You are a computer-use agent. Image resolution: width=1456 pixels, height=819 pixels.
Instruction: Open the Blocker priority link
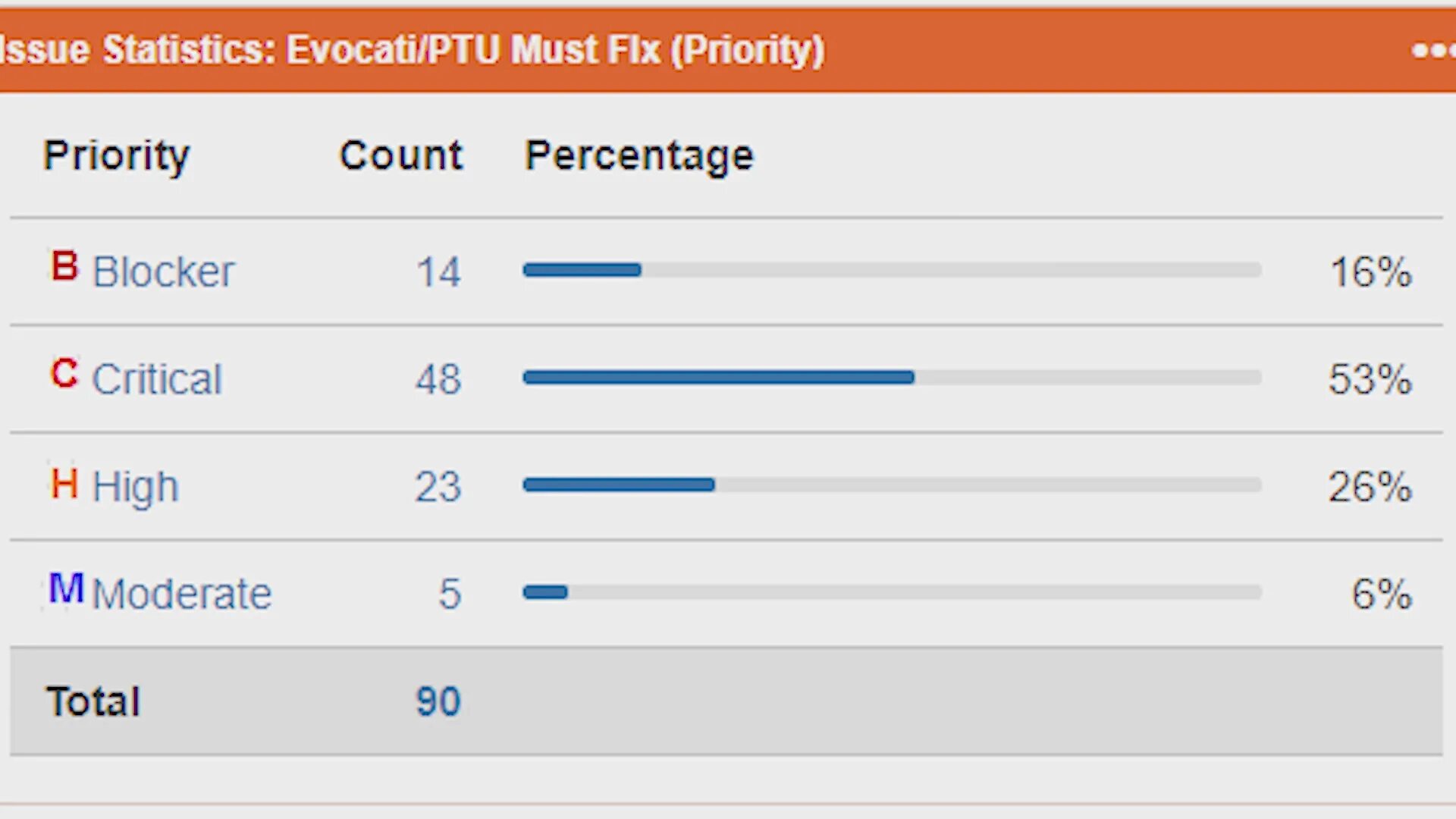tap(163, 271)
